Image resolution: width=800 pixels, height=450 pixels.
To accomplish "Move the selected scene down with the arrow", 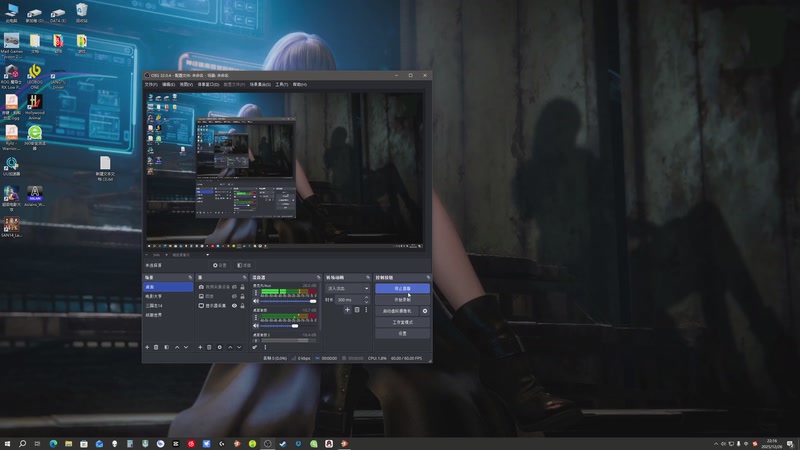I will point(186,347).
